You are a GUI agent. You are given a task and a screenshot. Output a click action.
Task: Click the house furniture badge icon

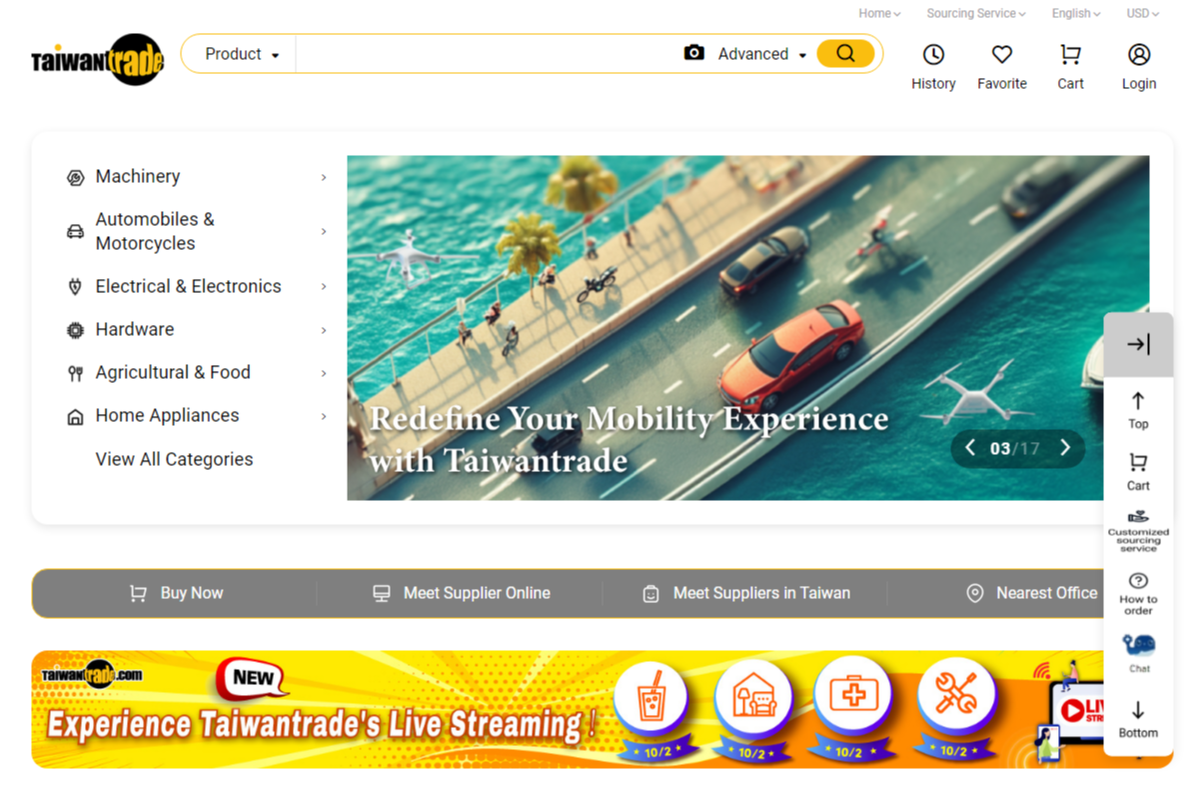752,696
